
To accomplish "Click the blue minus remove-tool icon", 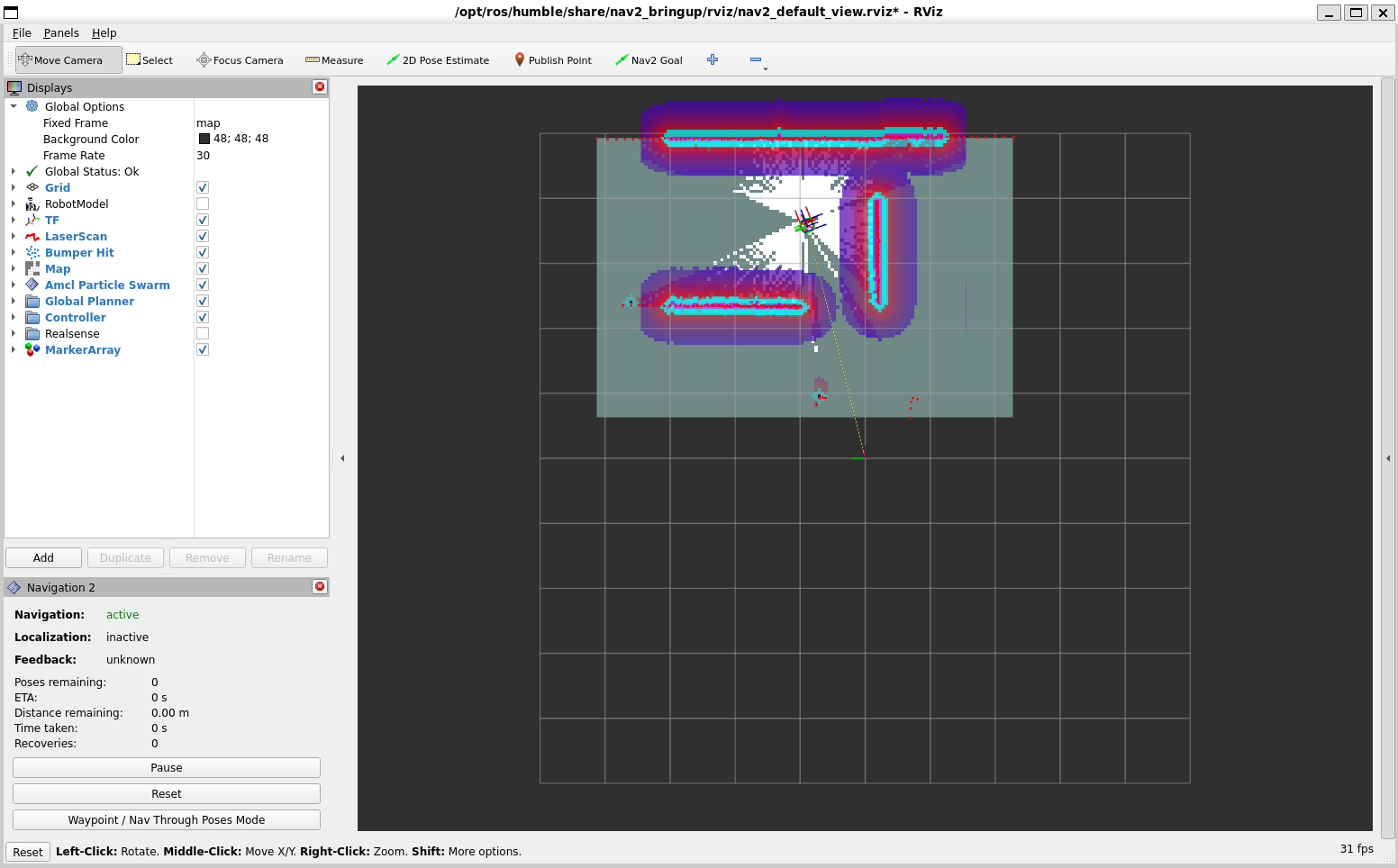I will tap(756, 59).
